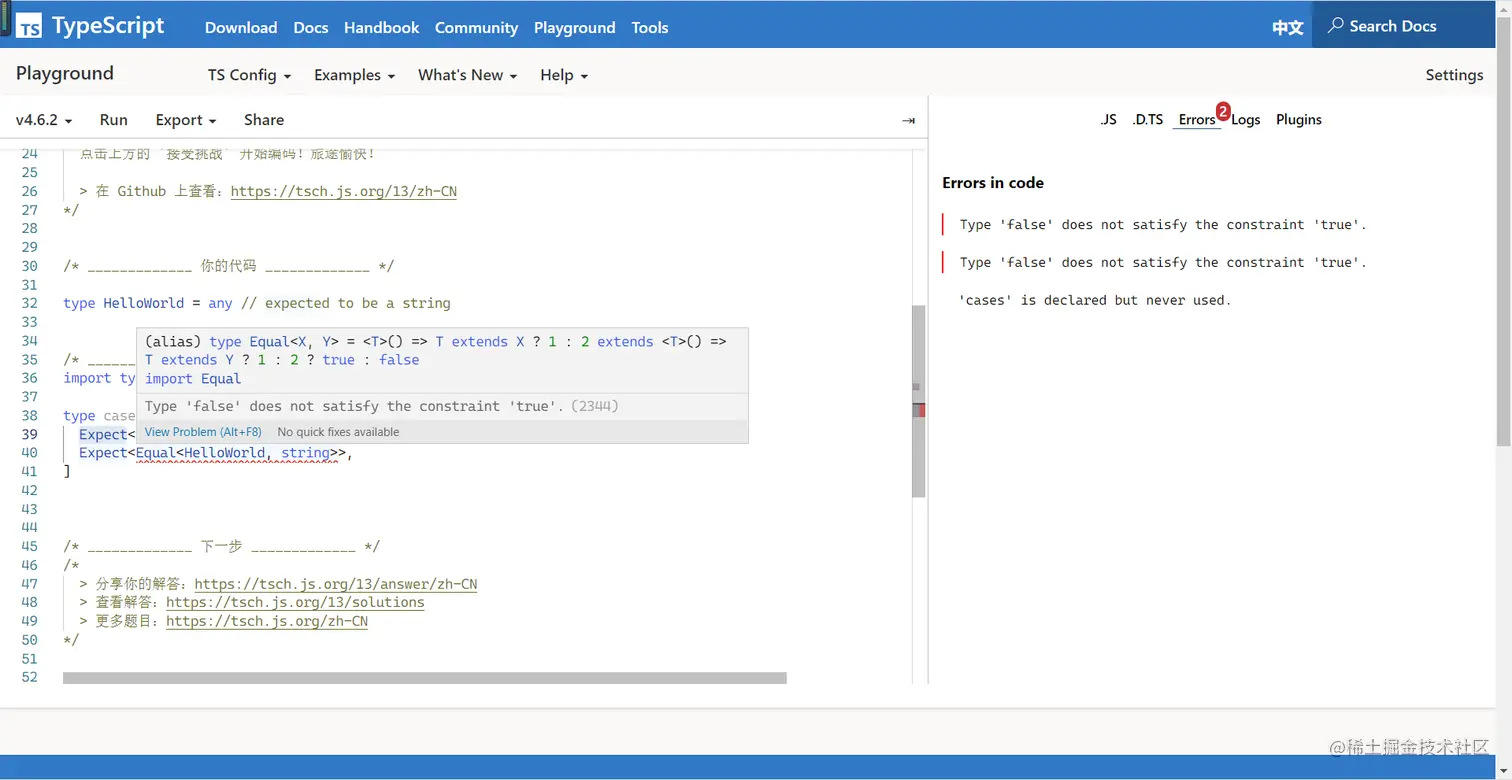Click the 下一步 comment on line 45
Image resolution: width=1512 pixels, height=780 pixels.
click(x=222, y=547)
